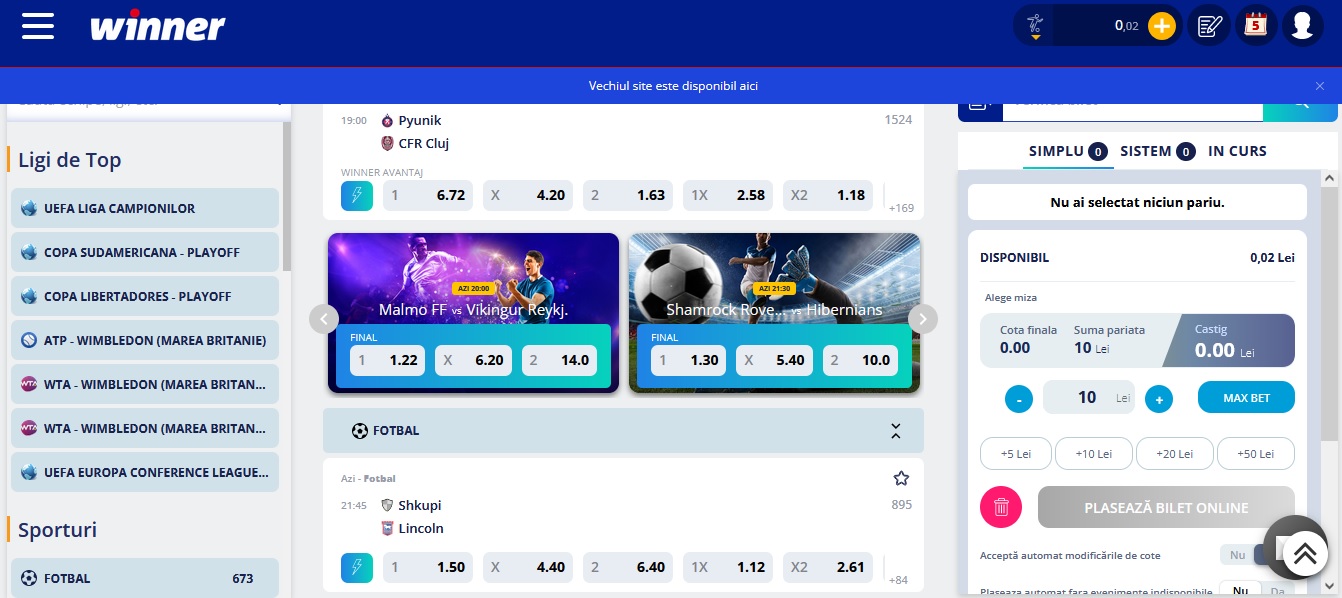
Task: Click the pink trash icon to clear ticket
Action: point(1001,507)
